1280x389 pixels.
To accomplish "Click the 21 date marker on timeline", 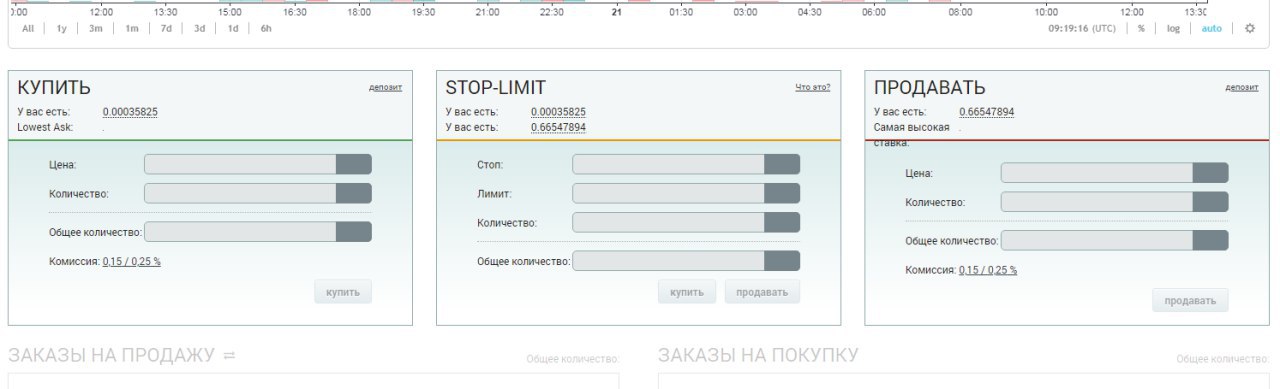I will click(616, 12).
